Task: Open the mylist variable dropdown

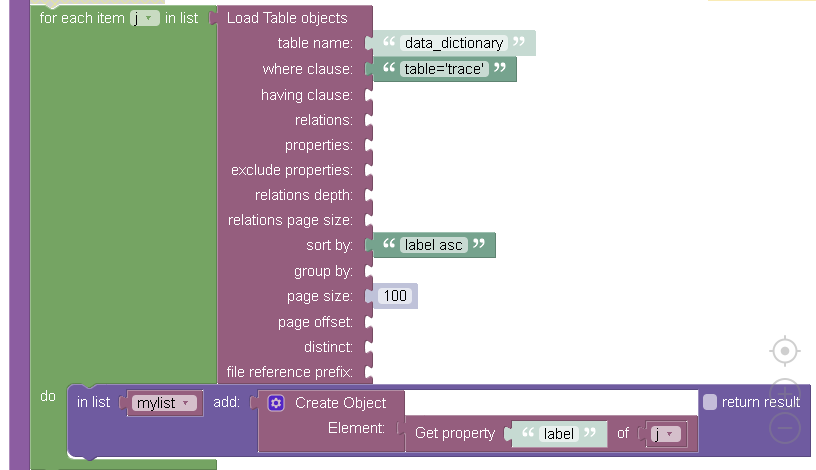Action: point(164,403)
